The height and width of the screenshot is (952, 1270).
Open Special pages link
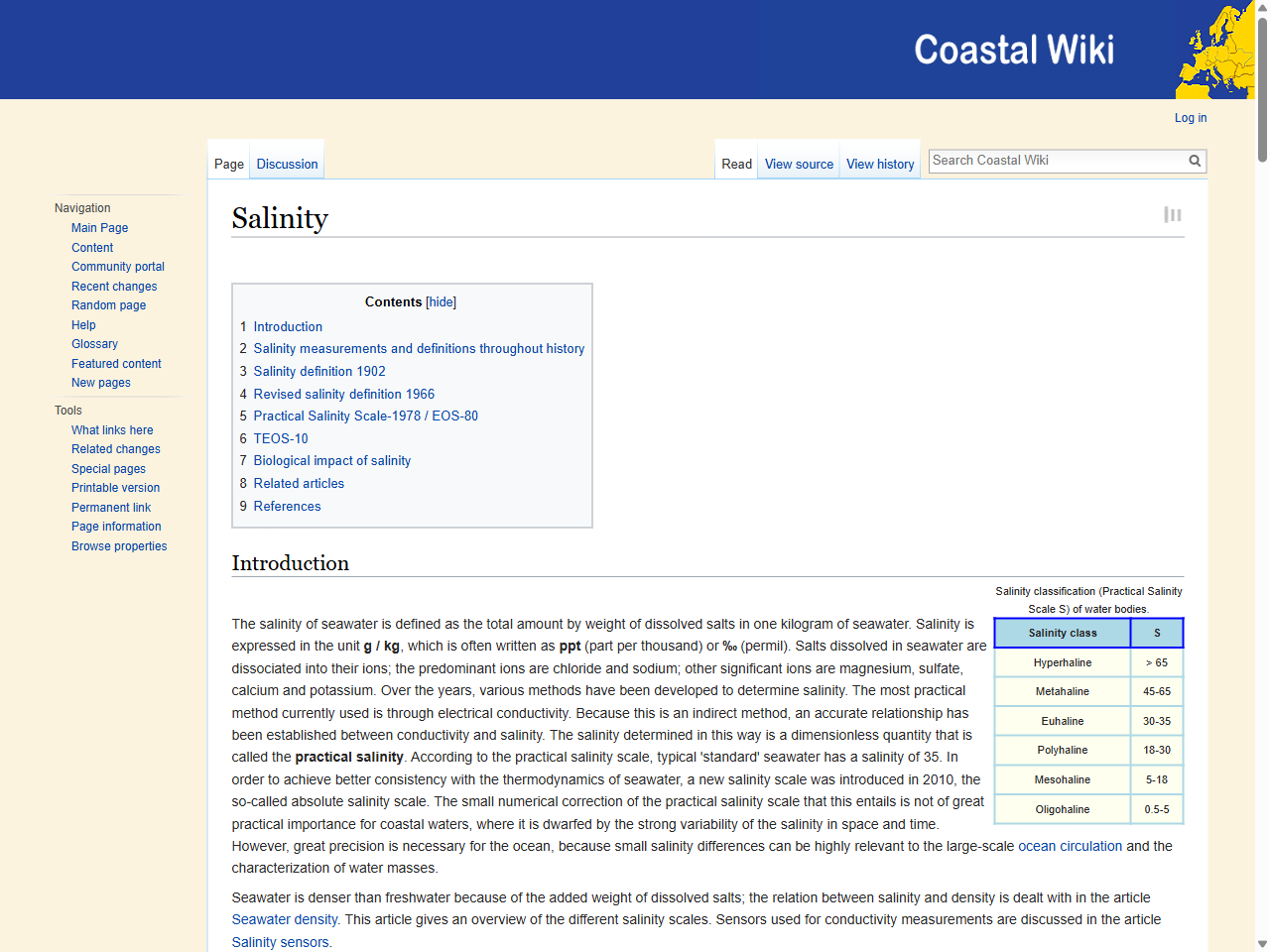pyautogui.click(x=108, y=469)
